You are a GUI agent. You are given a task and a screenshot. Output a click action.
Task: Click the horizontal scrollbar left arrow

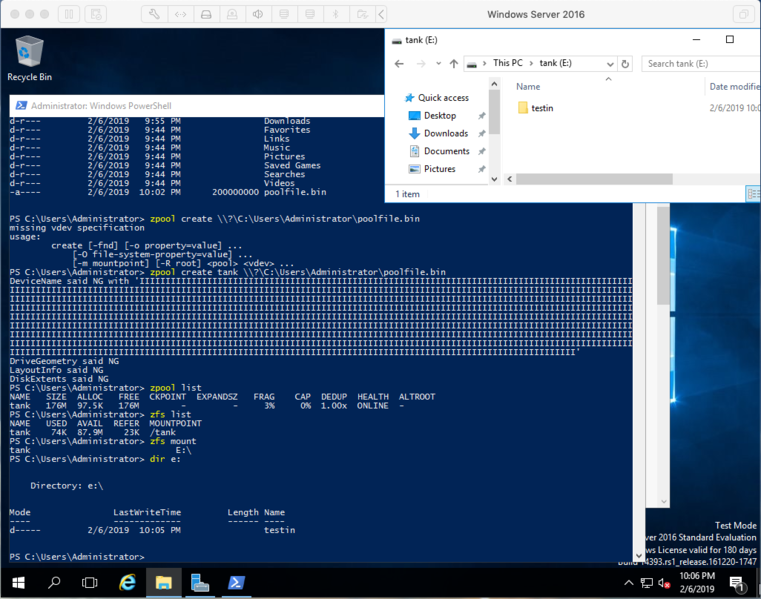click(510, 179)
